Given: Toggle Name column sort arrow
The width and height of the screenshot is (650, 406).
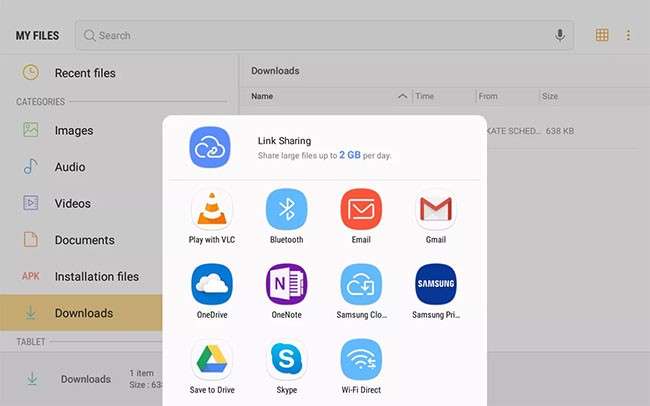Looking at the screenshot, I should [402, 97].
